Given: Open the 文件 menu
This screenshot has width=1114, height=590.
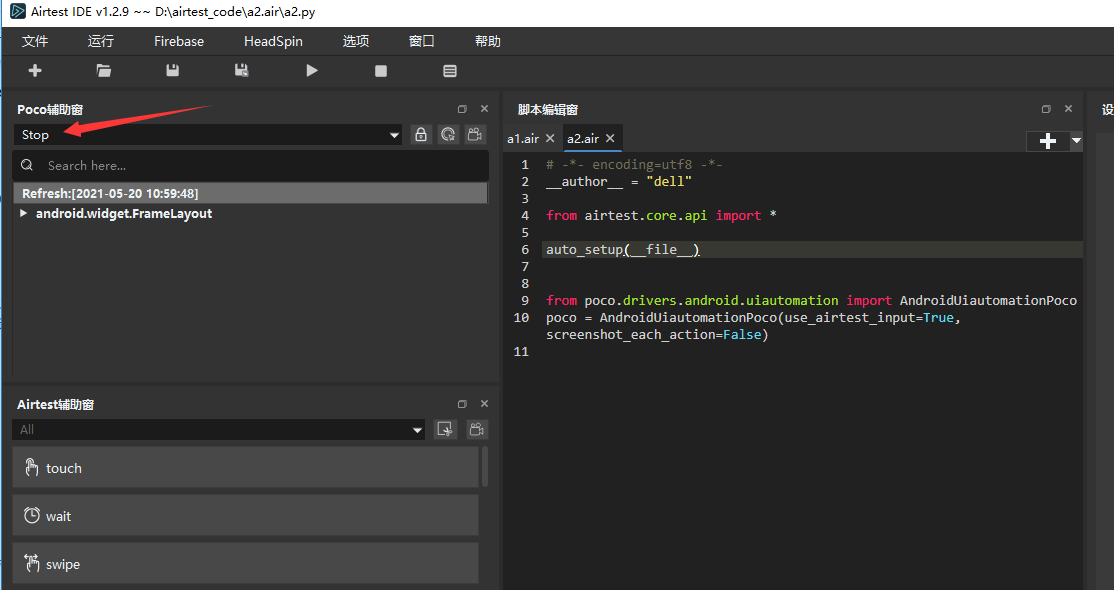Looking at the screenshot, I should (35, 41).
